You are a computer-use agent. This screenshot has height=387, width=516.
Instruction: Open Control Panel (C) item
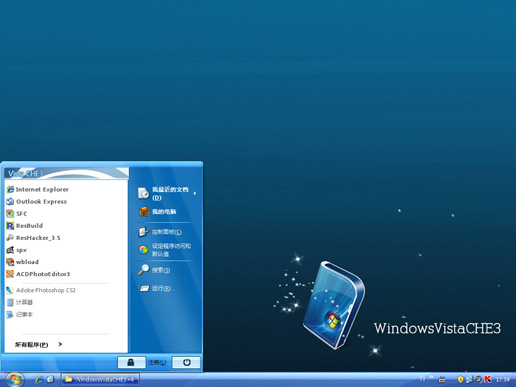[x=160, y=232]
